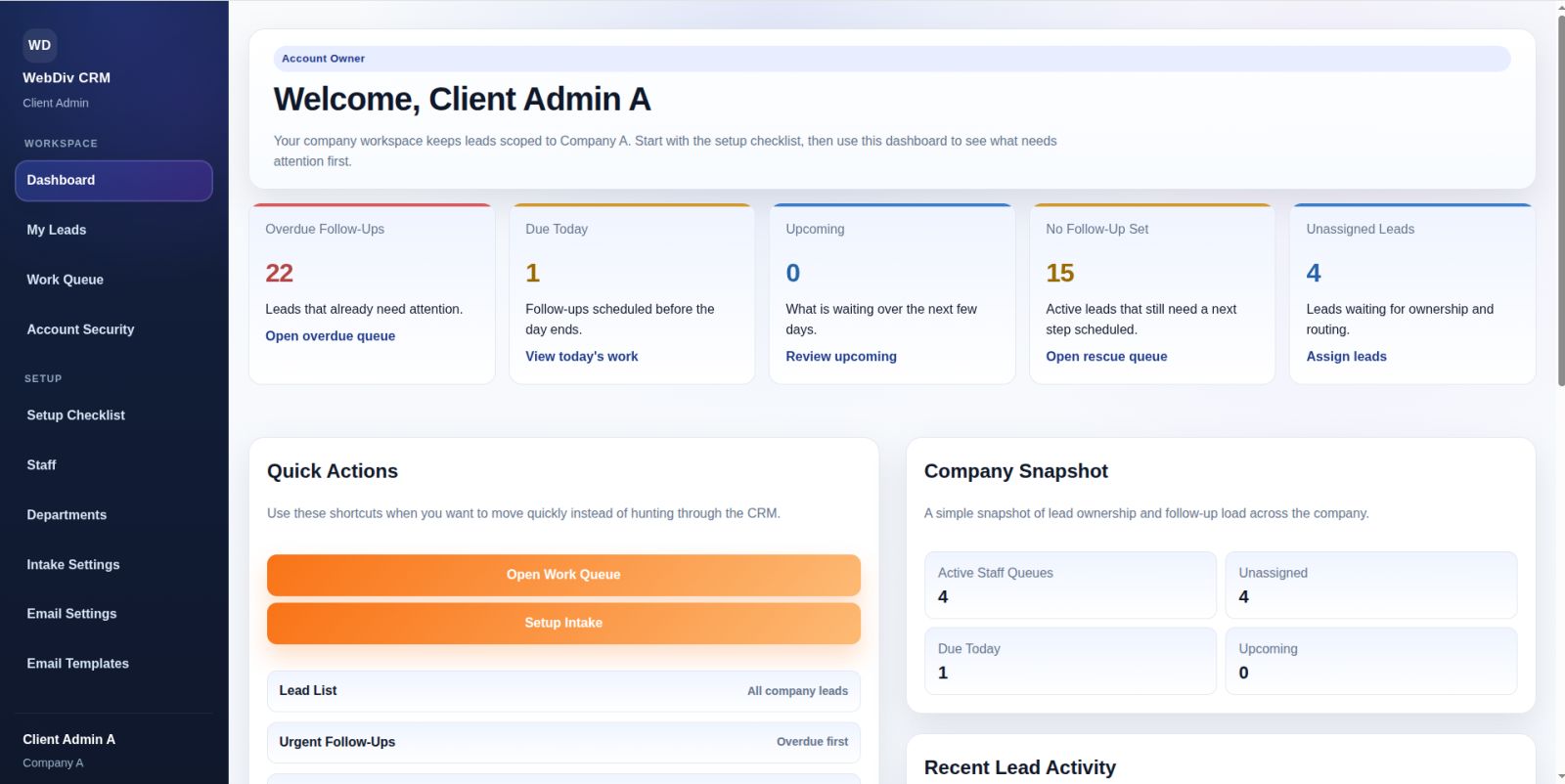The width and height of the screenshot is (1565, 784).
Task: Navigate to Staff settings
Action: click(x=41, y=465)
